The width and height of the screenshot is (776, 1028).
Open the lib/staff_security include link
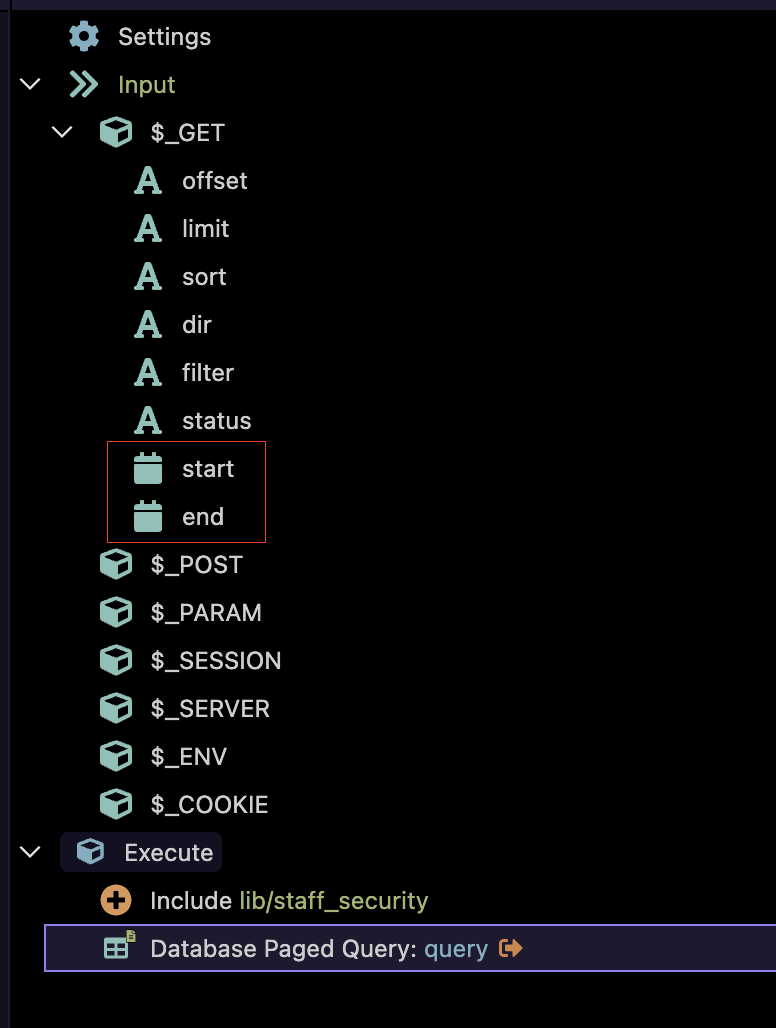click(x=333, y=901)
